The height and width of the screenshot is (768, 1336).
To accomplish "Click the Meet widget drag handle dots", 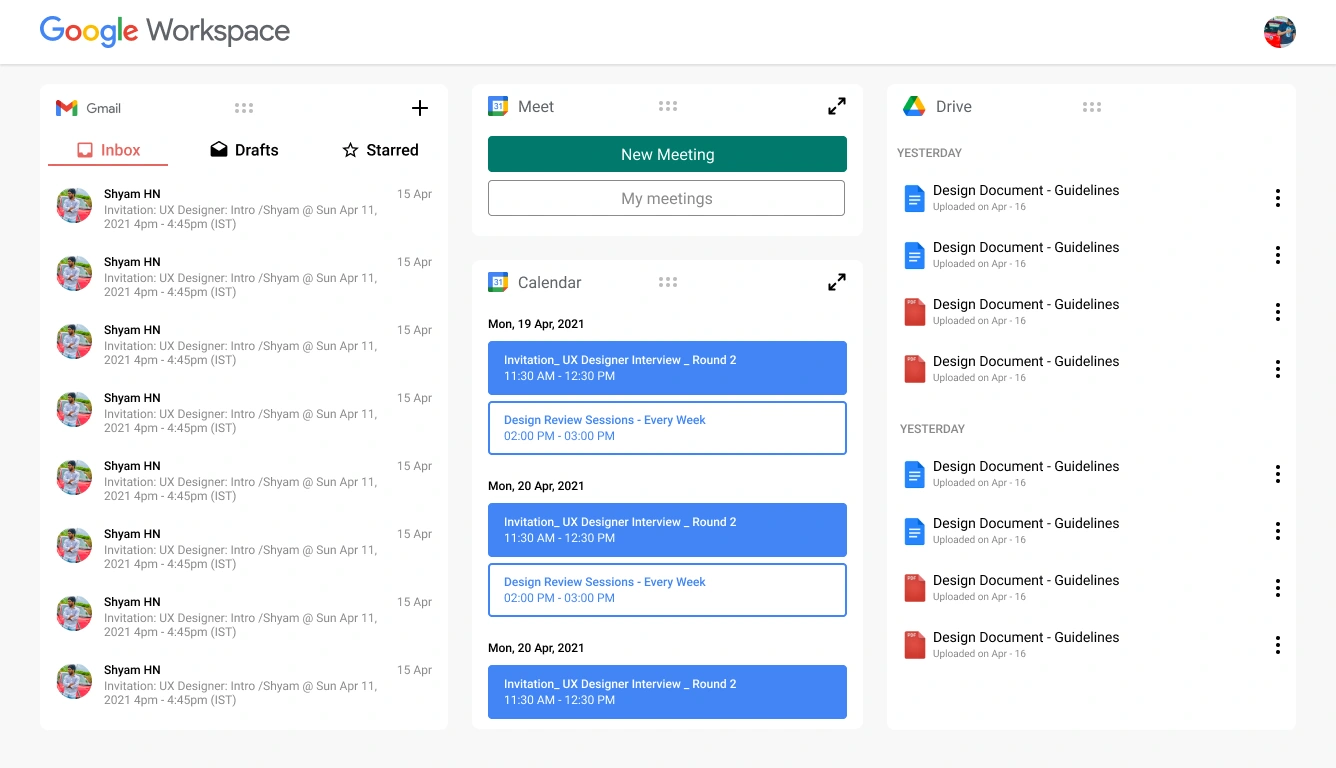I will [668, 106].
